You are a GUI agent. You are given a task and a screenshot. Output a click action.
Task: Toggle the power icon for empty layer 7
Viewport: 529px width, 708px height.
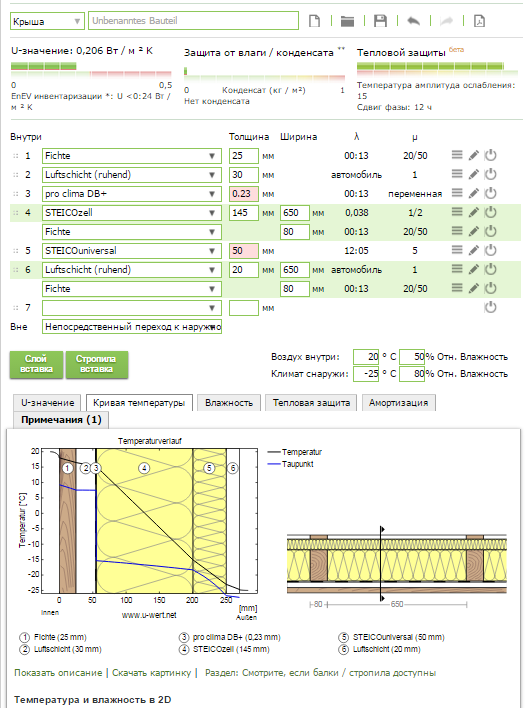pos(490,307)
